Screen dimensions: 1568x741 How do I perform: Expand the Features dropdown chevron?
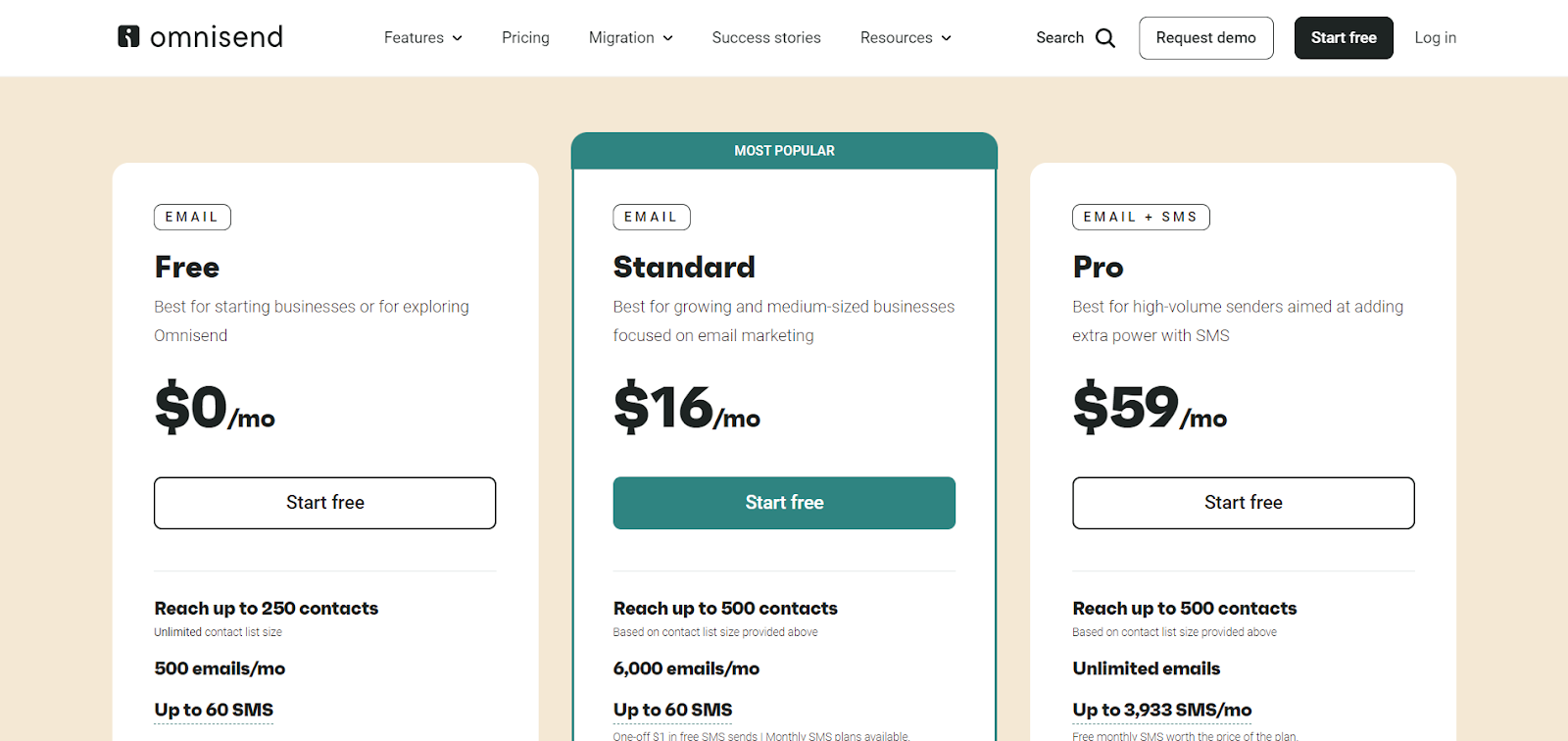click(x=458, y=38)
